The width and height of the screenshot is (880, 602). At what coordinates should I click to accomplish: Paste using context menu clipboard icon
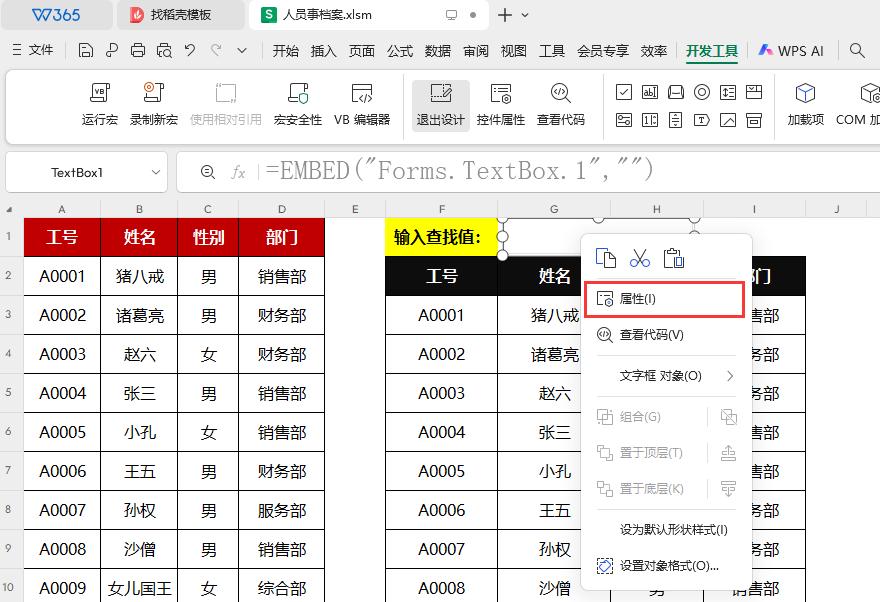pyautogui.click(x=673, y=258)
